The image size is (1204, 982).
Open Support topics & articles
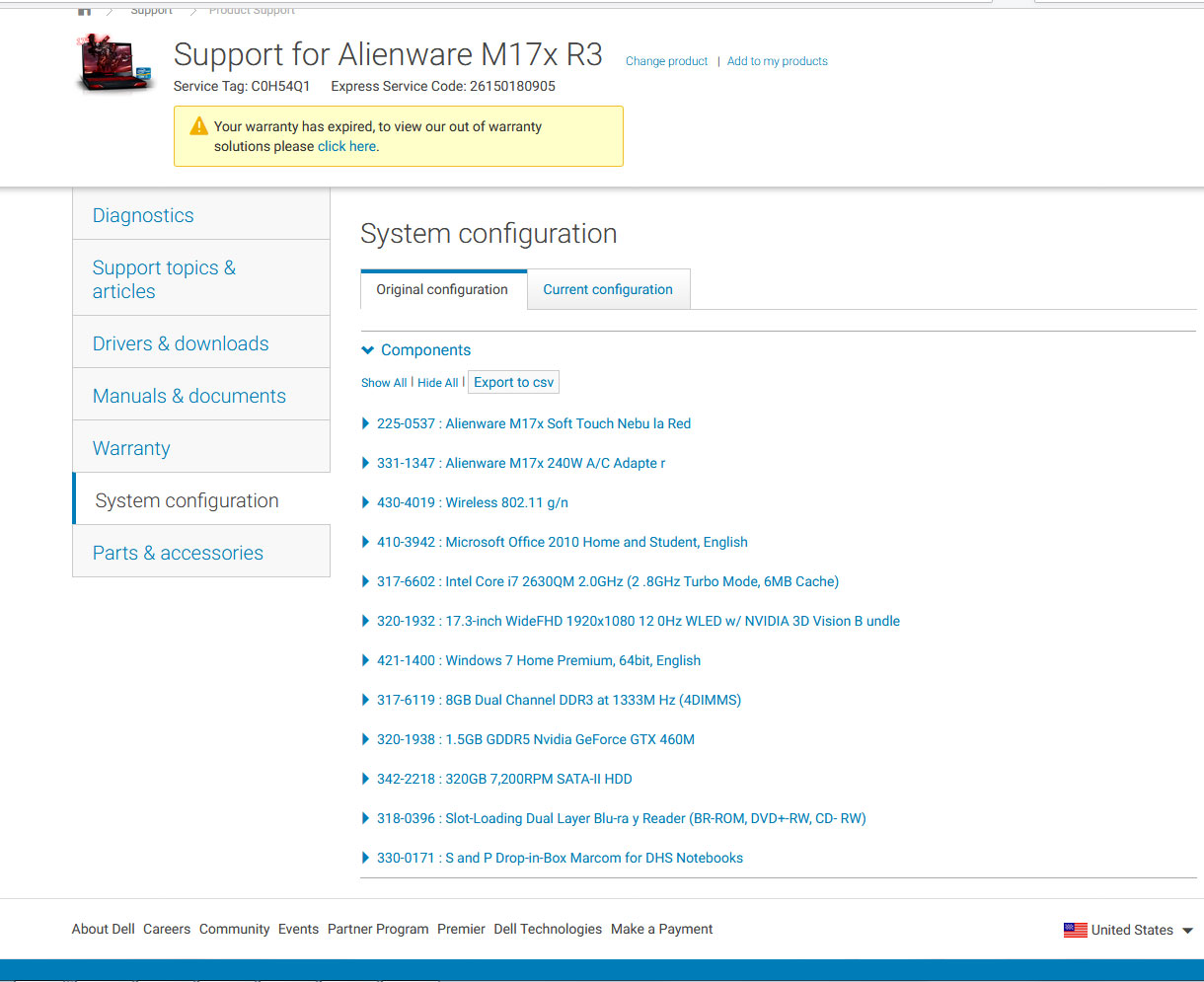coord(201,279)
